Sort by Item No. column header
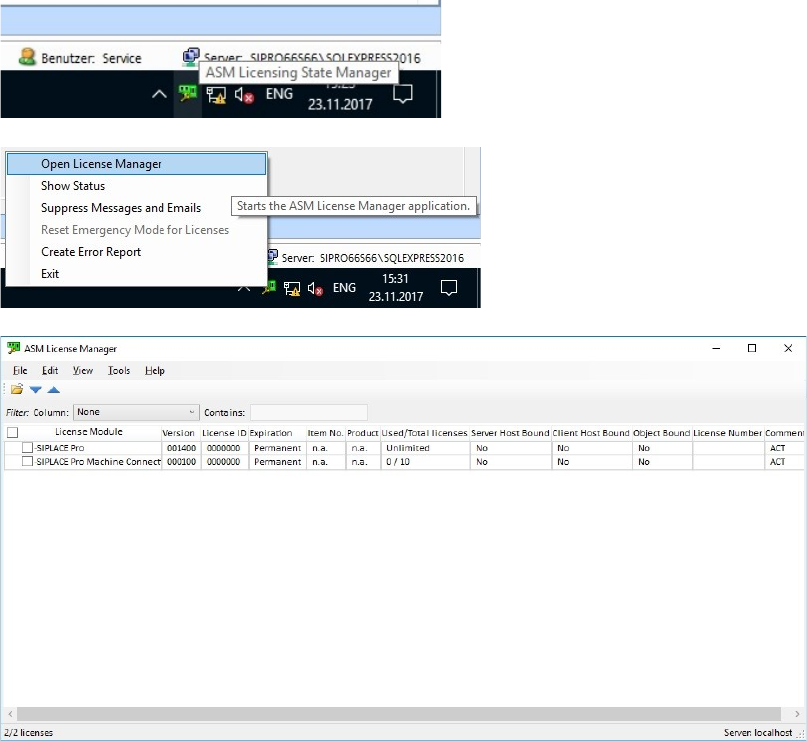Screen dimensions: 807x741 click(325, 433)
